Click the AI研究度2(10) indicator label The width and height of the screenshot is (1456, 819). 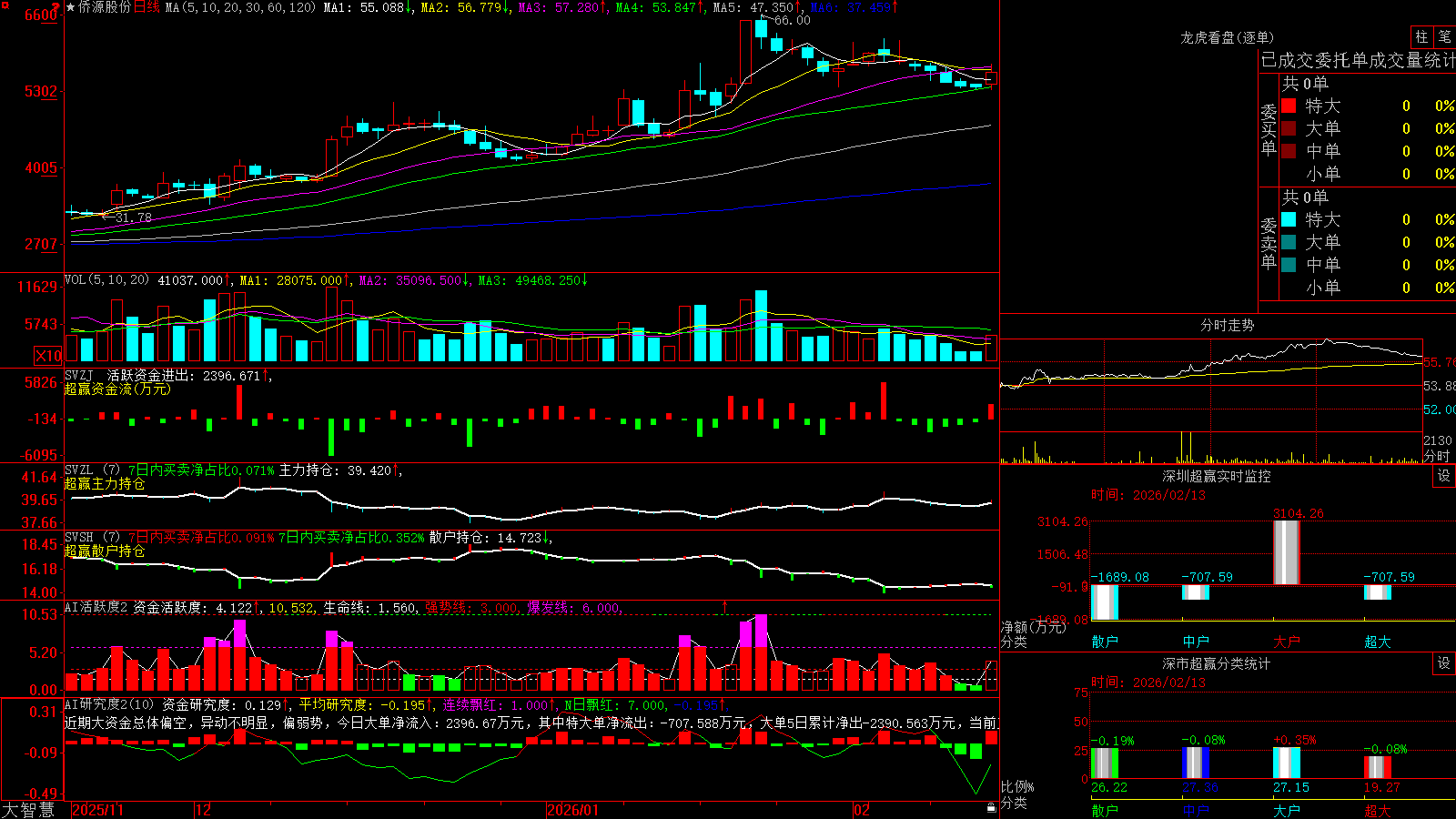click(x=110, y=704)
